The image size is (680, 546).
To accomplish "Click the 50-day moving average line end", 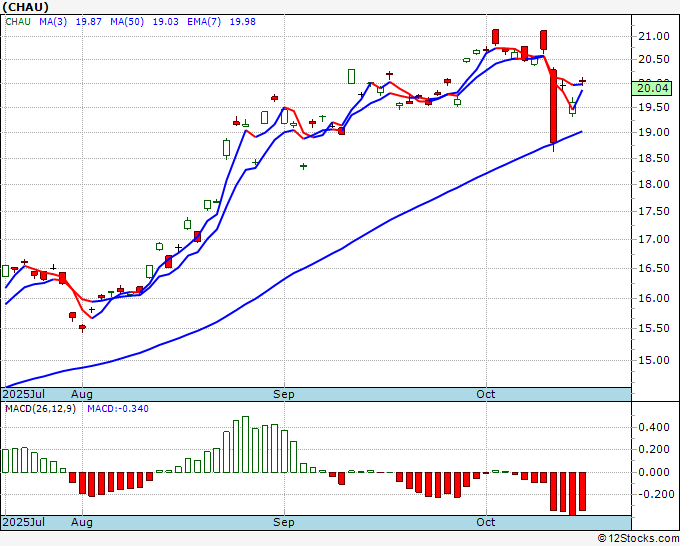I will point(581,131).
